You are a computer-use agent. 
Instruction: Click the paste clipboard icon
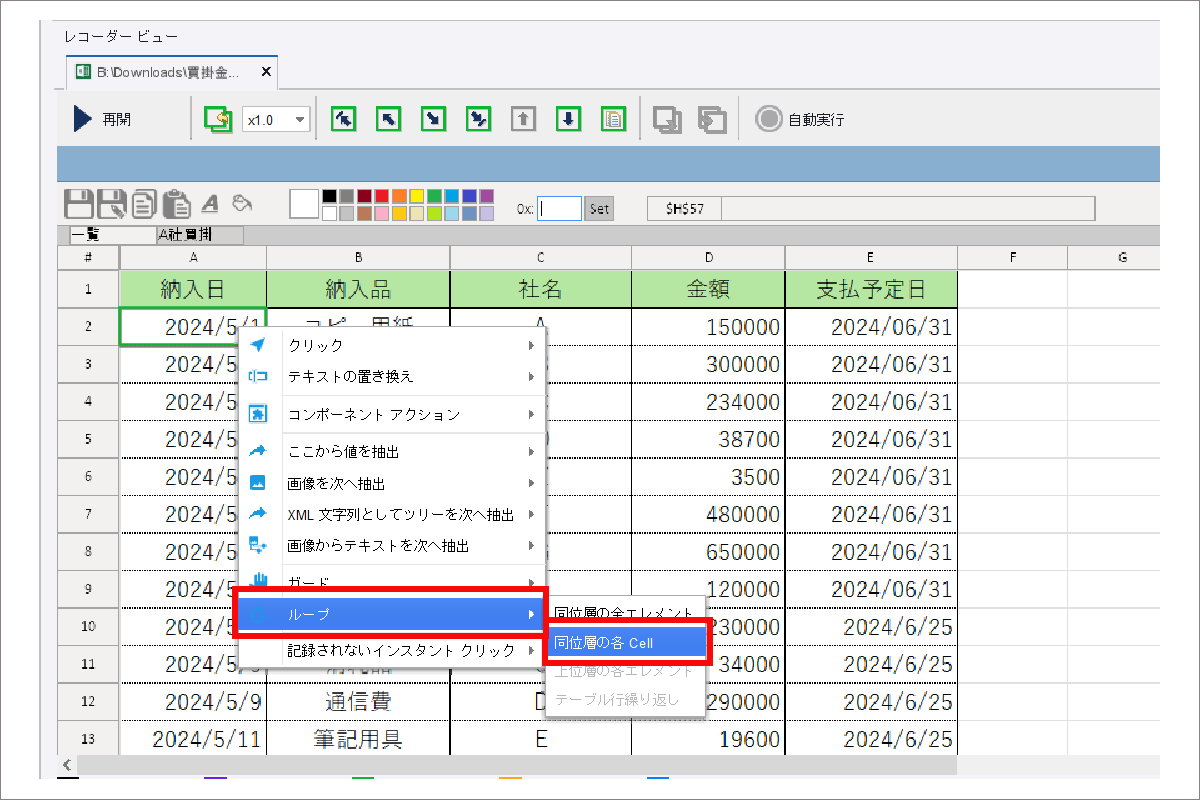(177, 204)
